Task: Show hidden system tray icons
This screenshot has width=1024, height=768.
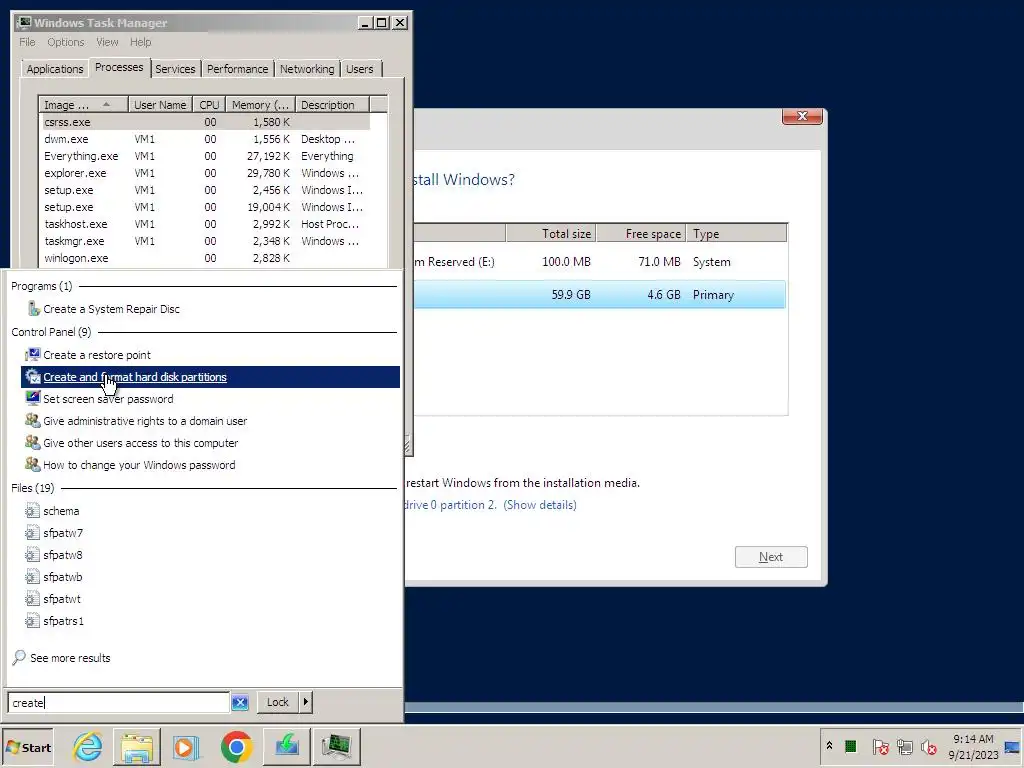Action: (x=829, y=746)
